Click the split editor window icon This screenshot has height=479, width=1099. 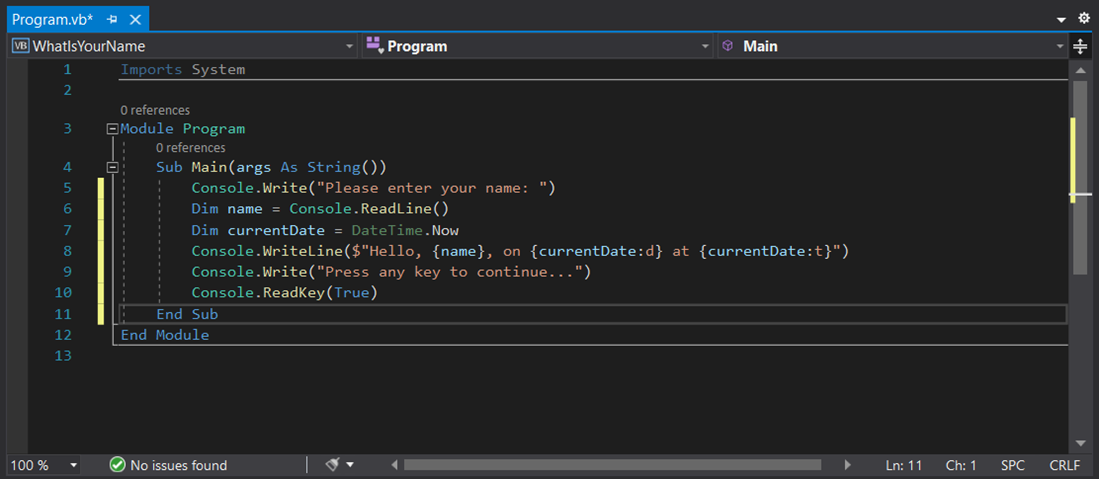pos(1080,46)
